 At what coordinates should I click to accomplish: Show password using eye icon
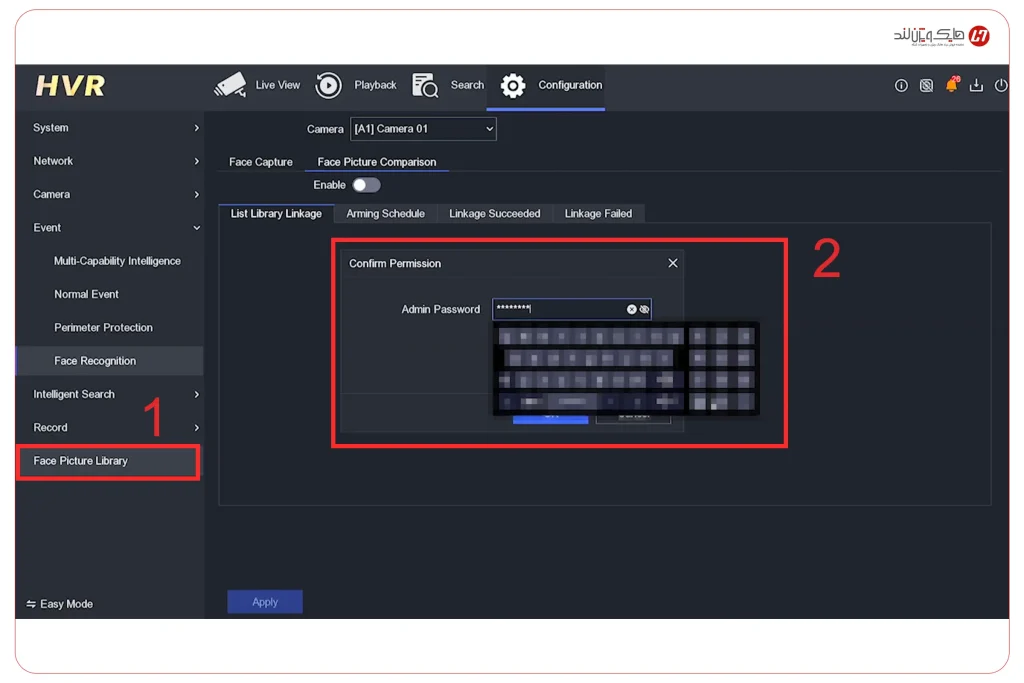point(644,310)
